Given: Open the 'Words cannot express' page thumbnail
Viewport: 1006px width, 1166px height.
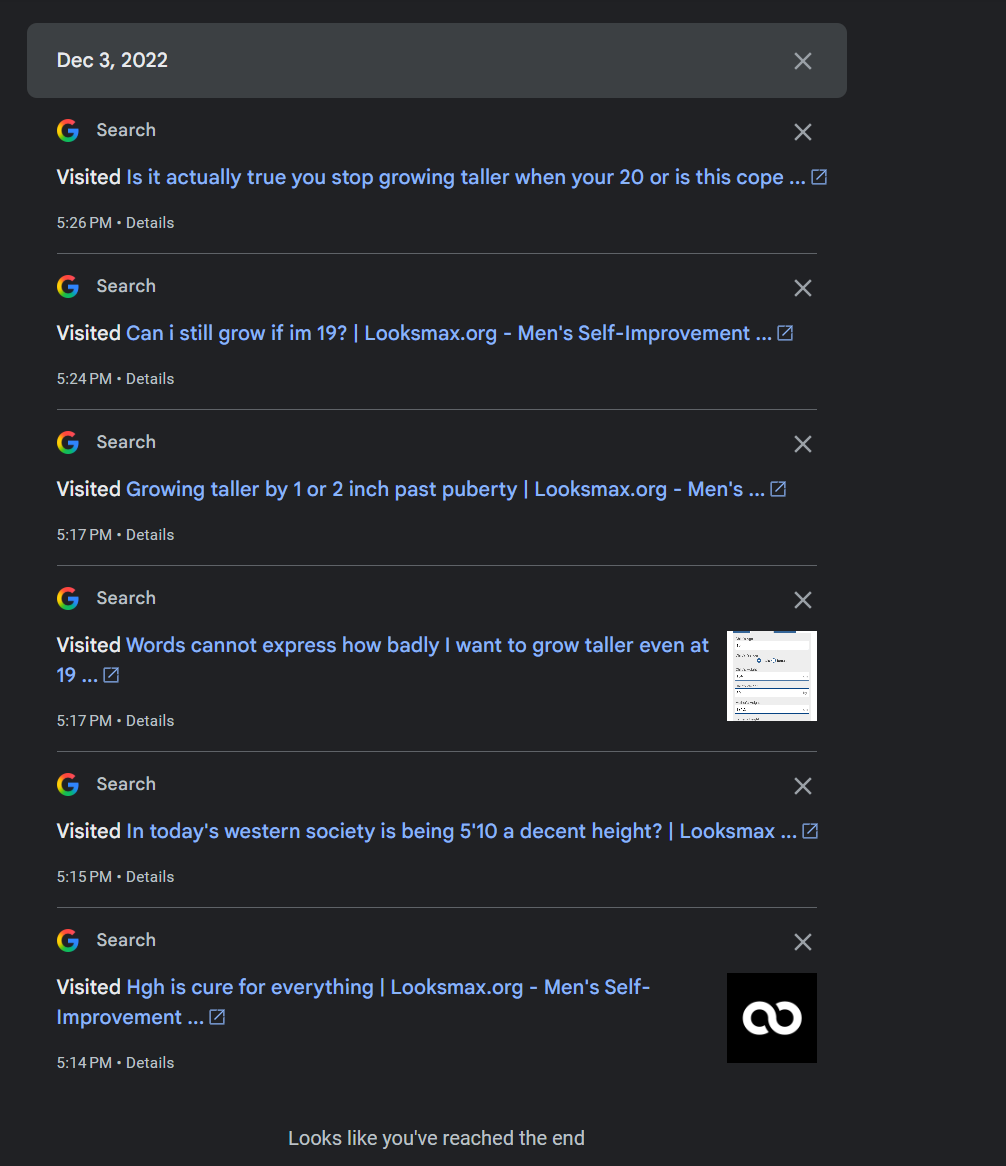Looking at the screenshot, I should 771,676.
